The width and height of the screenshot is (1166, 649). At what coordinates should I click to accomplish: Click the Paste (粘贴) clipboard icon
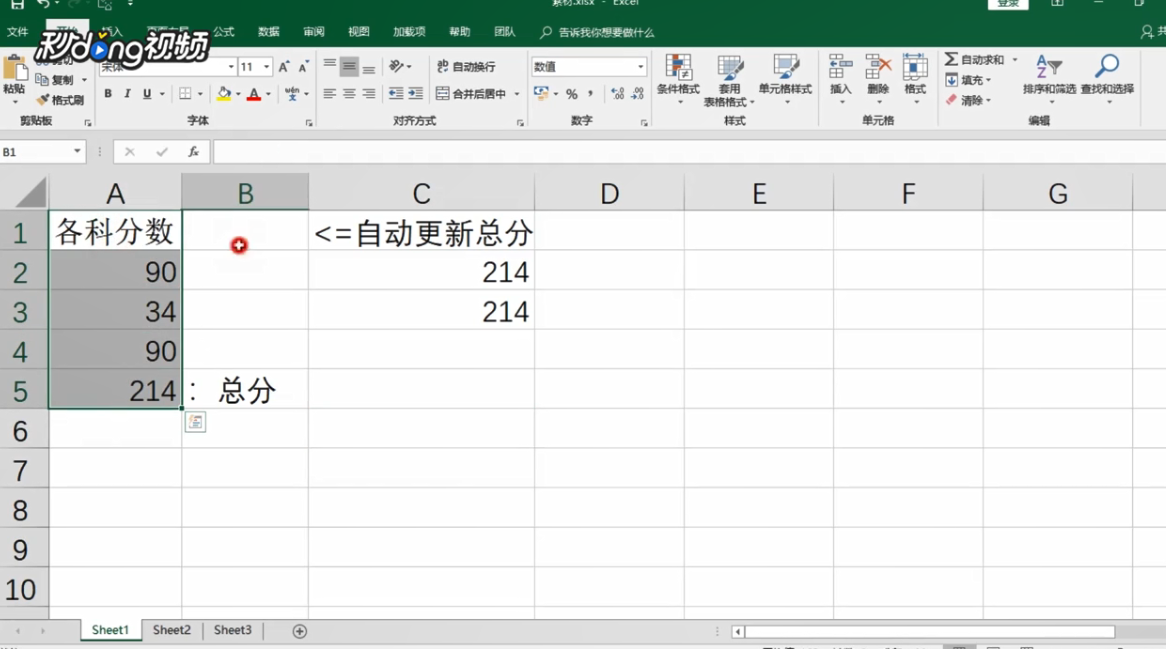coord(14,70)
